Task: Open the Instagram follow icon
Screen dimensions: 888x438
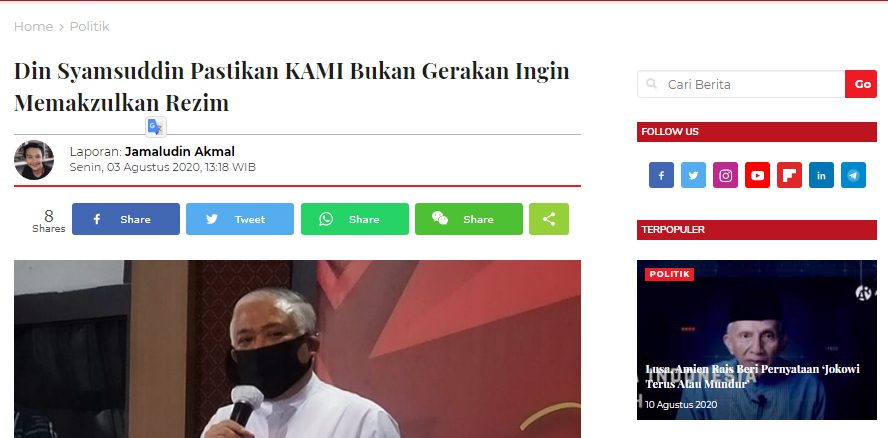Action: [725, 175]
